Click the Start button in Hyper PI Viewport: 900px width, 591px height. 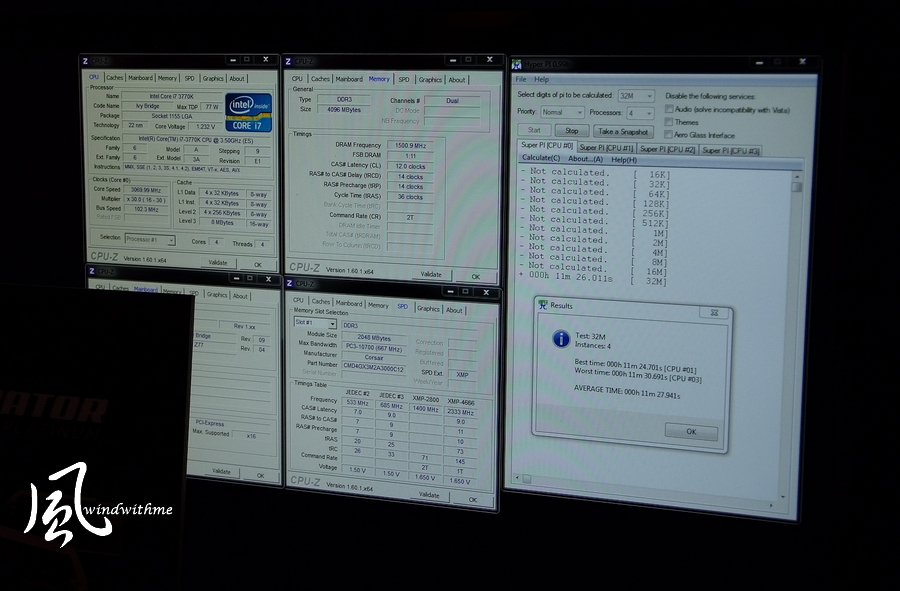534,130
